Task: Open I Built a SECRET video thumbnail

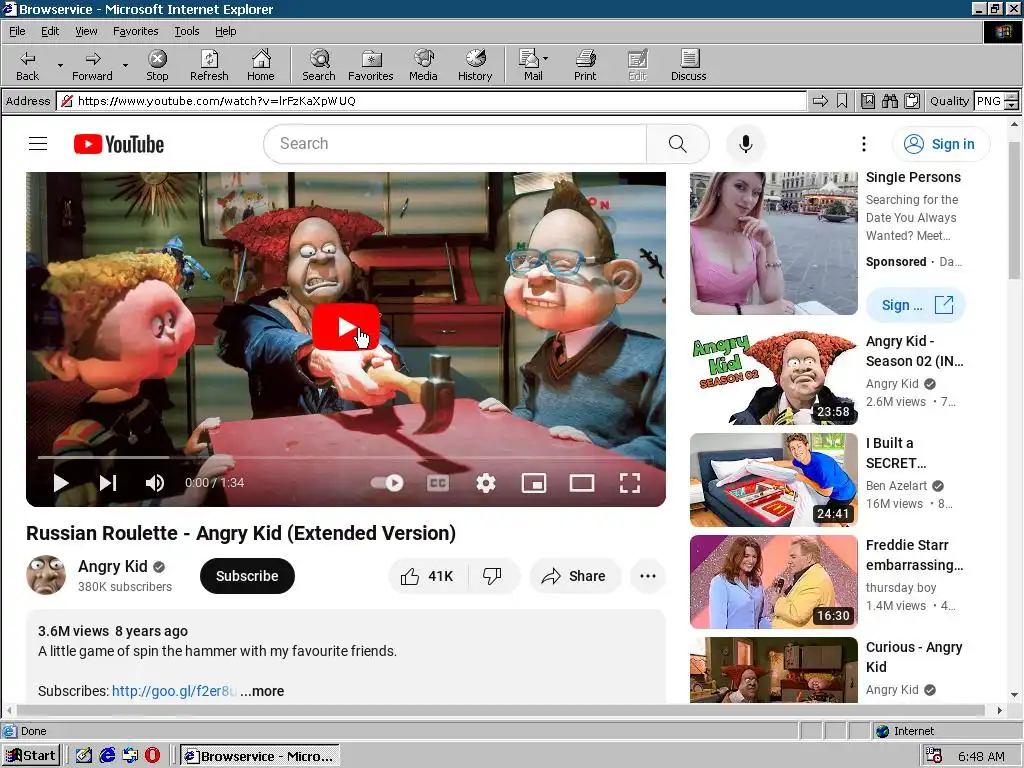Action: [x=773, y=479]
